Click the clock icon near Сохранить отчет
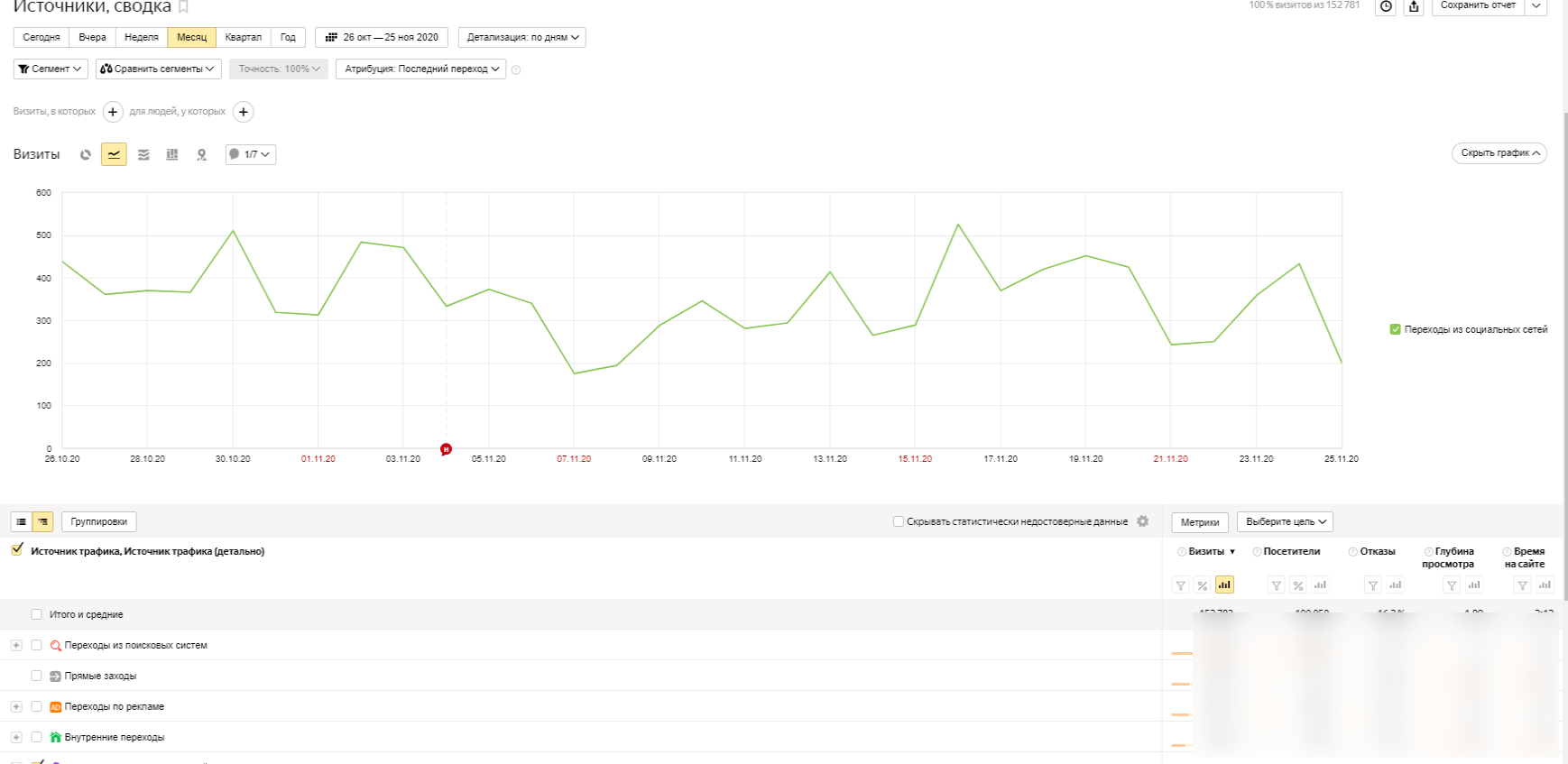1568x764 pixels. pos(1386,6)
